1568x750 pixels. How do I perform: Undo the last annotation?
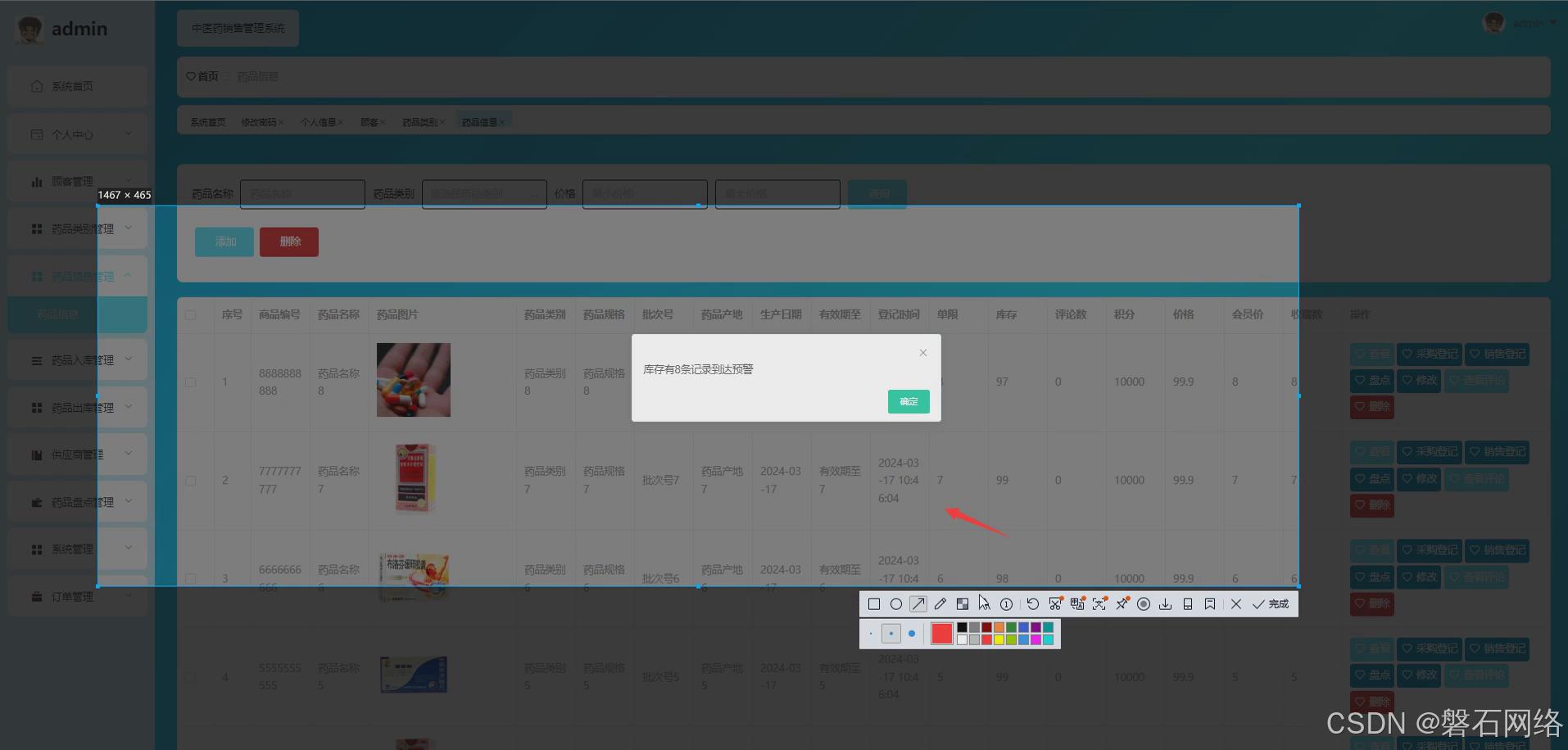[1033, 604]
